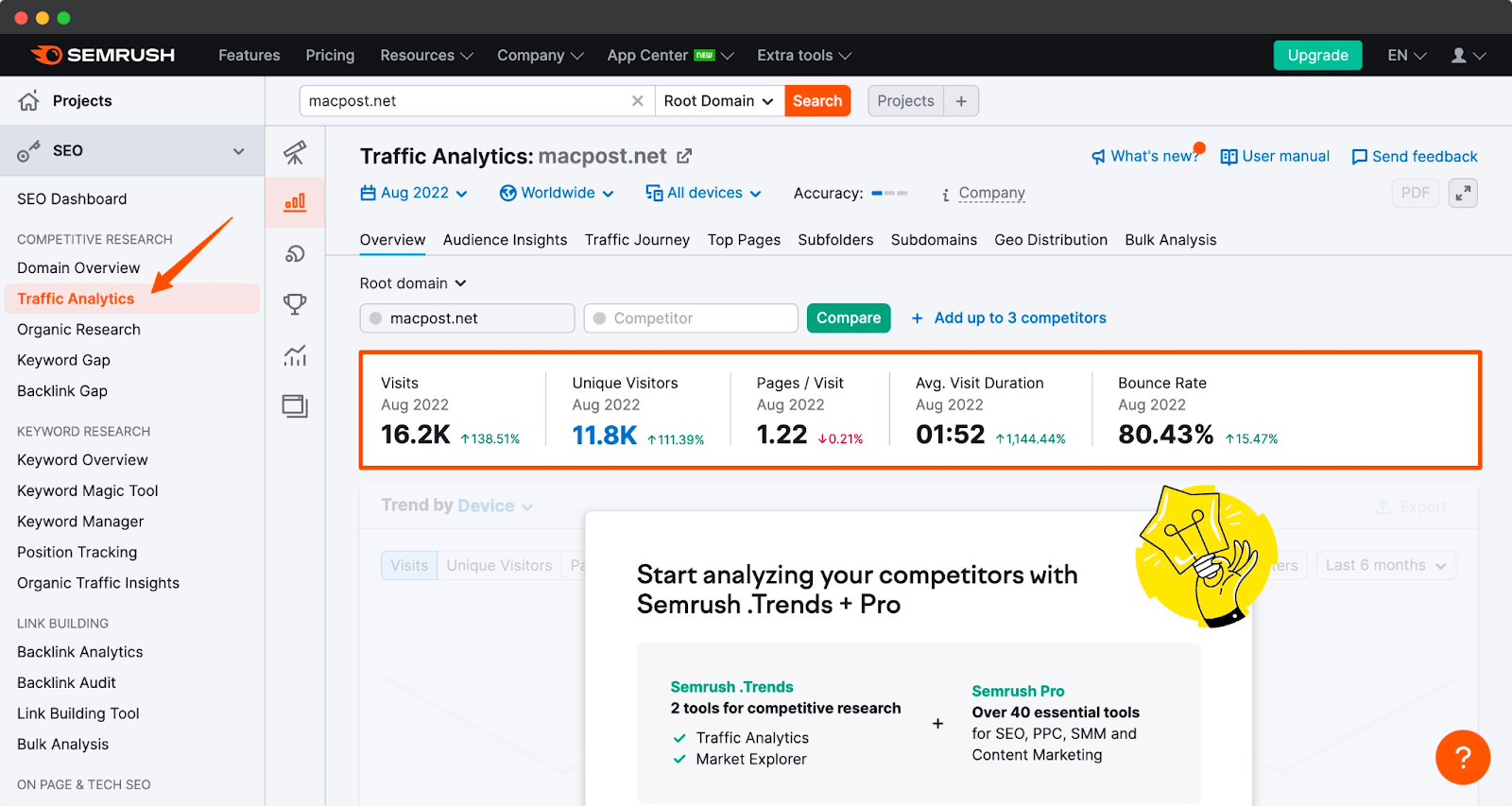This screenshot has height=806, width=1512.
Task: Click the trophy icon in the side rail
Action: tap(295, 304)
